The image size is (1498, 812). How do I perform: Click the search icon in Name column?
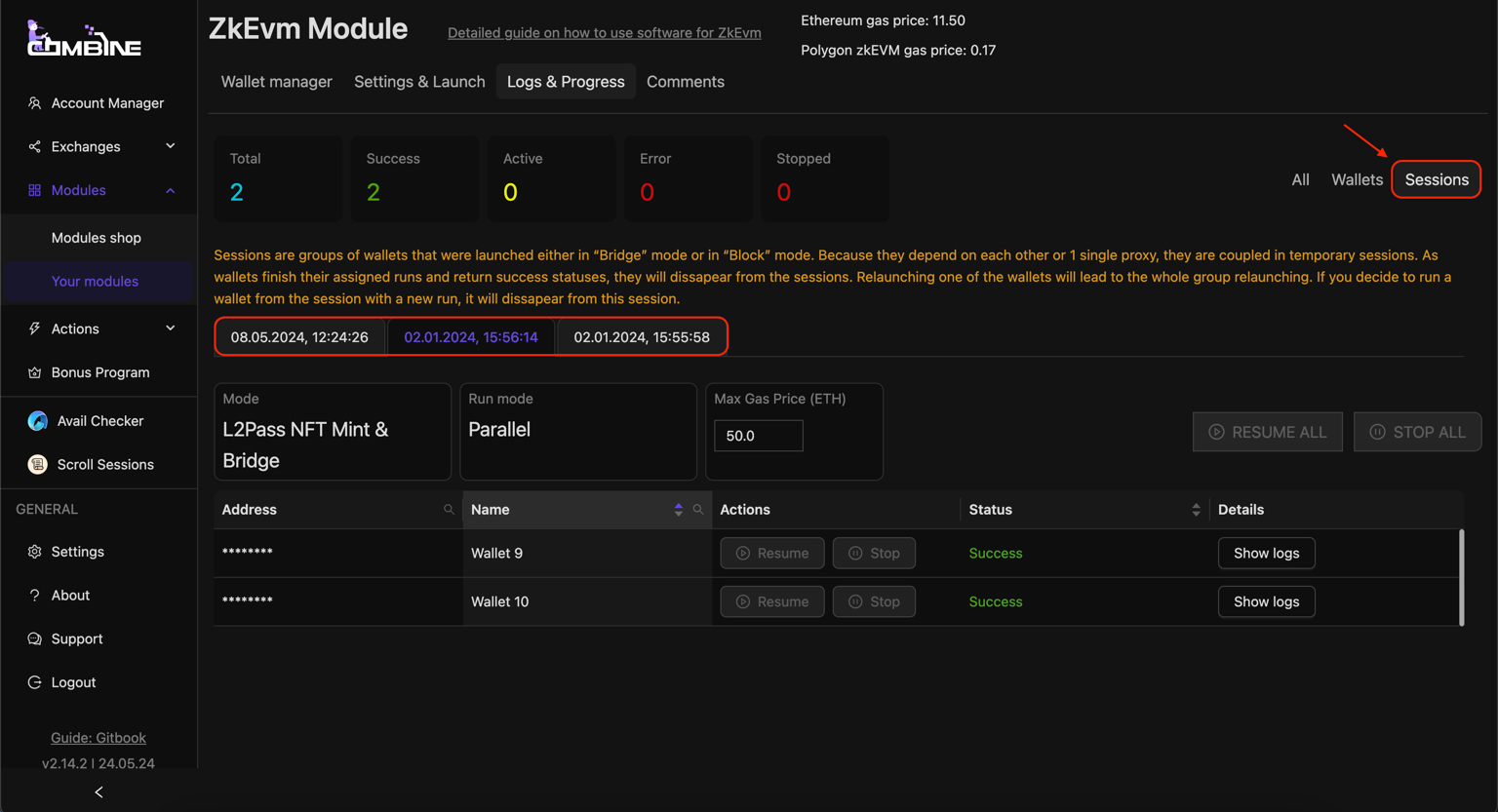click(698, 510)
